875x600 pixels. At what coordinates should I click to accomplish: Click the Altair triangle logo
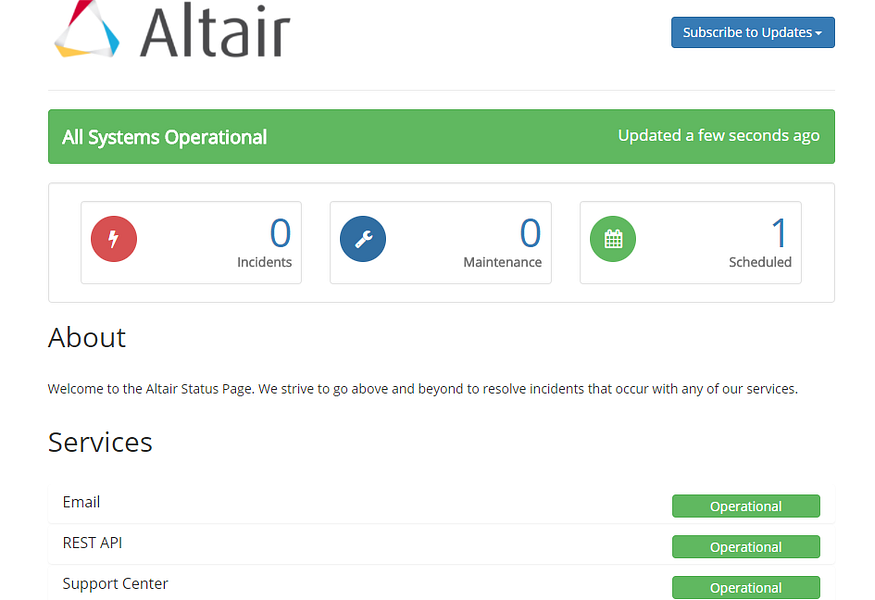point(86,29)
